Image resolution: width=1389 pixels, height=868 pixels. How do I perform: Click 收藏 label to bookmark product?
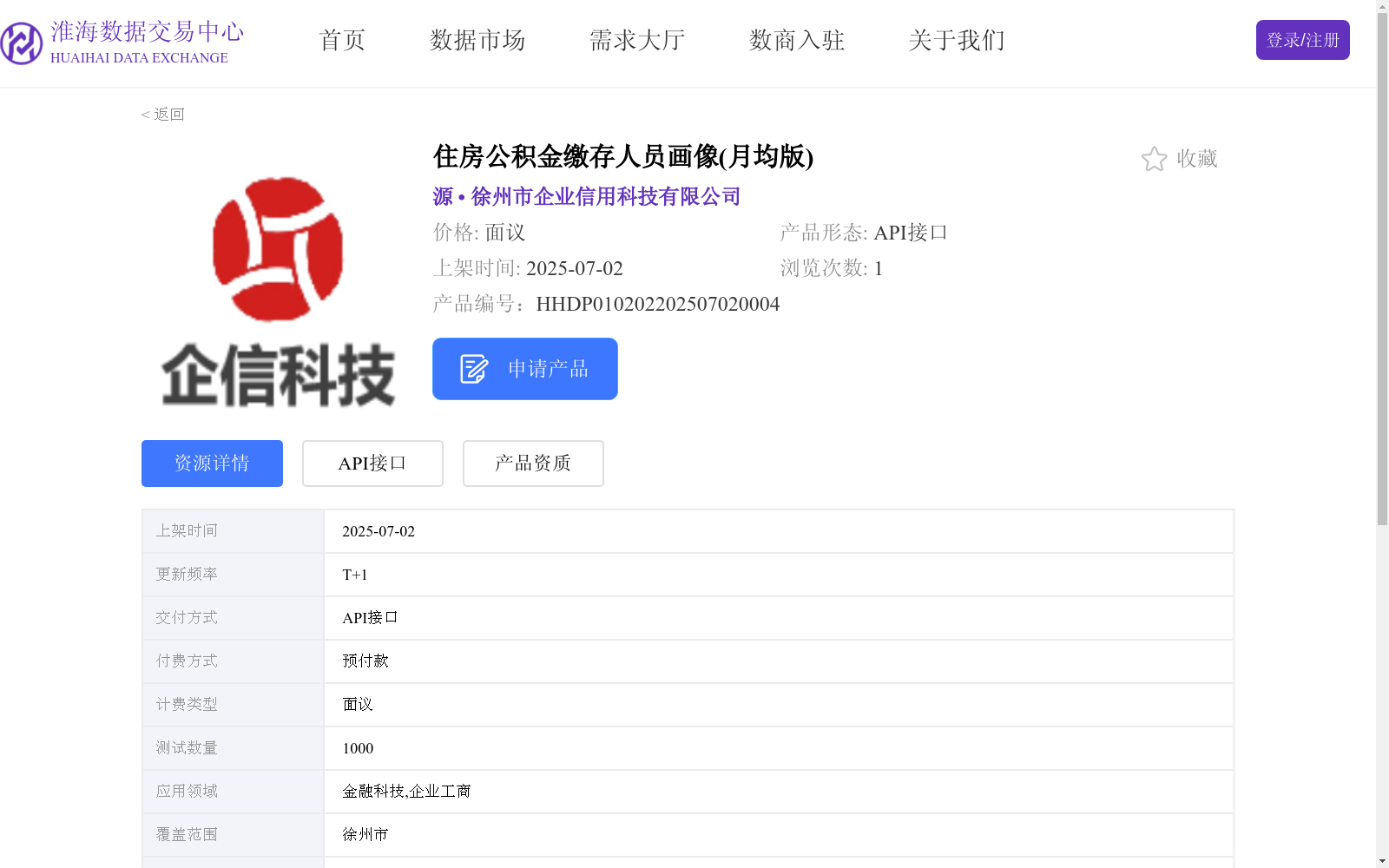coord(1197,159)
